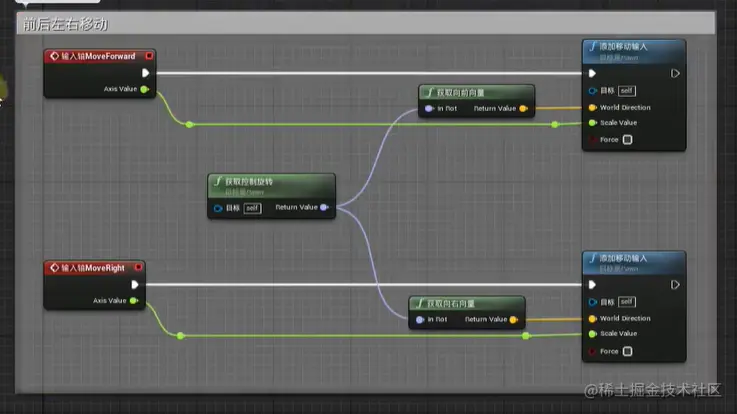This screenshot has width=737, height=414.
Task: Click reroute node before upper Scale Value pin
Action: 555,125
